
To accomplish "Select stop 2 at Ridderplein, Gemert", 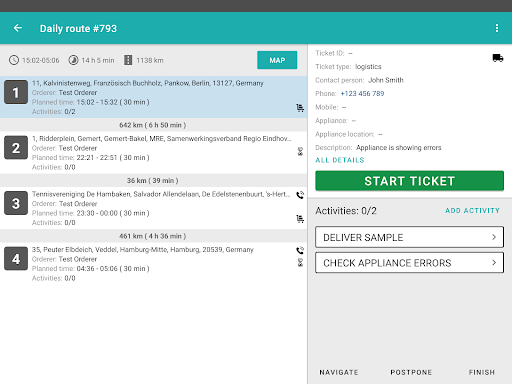I will click(153, 153).
